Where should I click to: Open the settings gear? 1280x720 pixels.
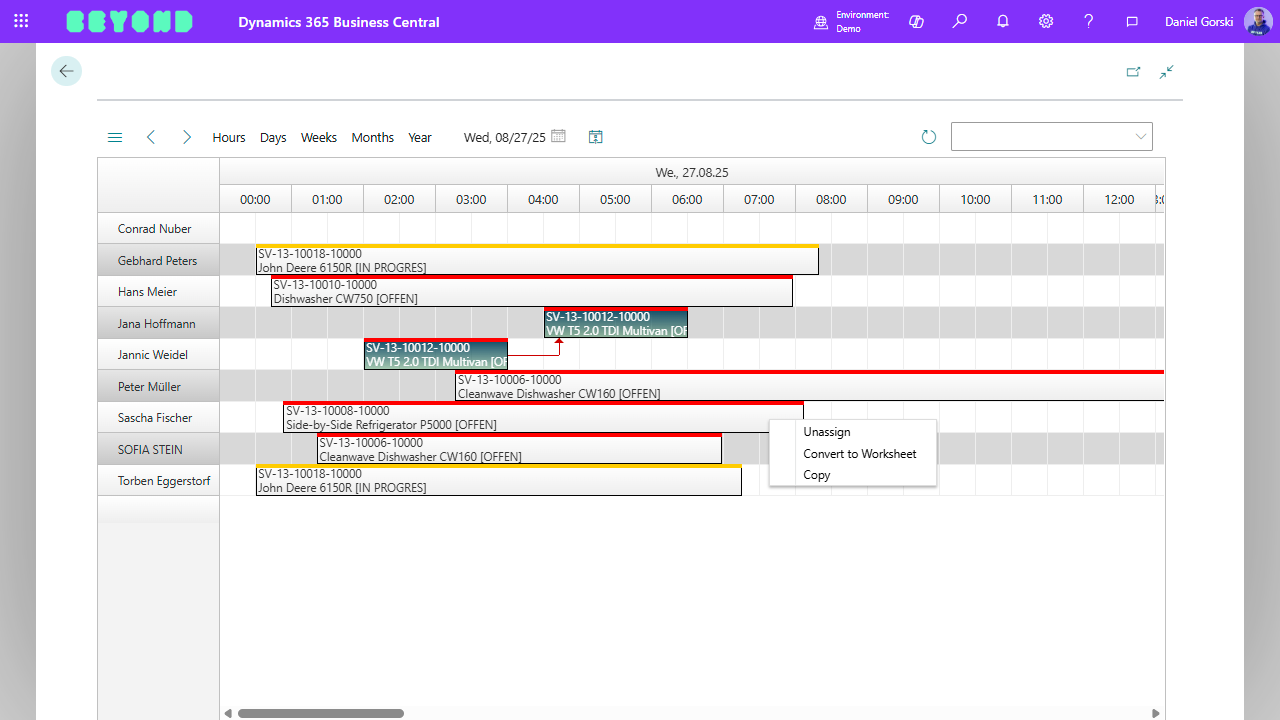coord(1045,21)
